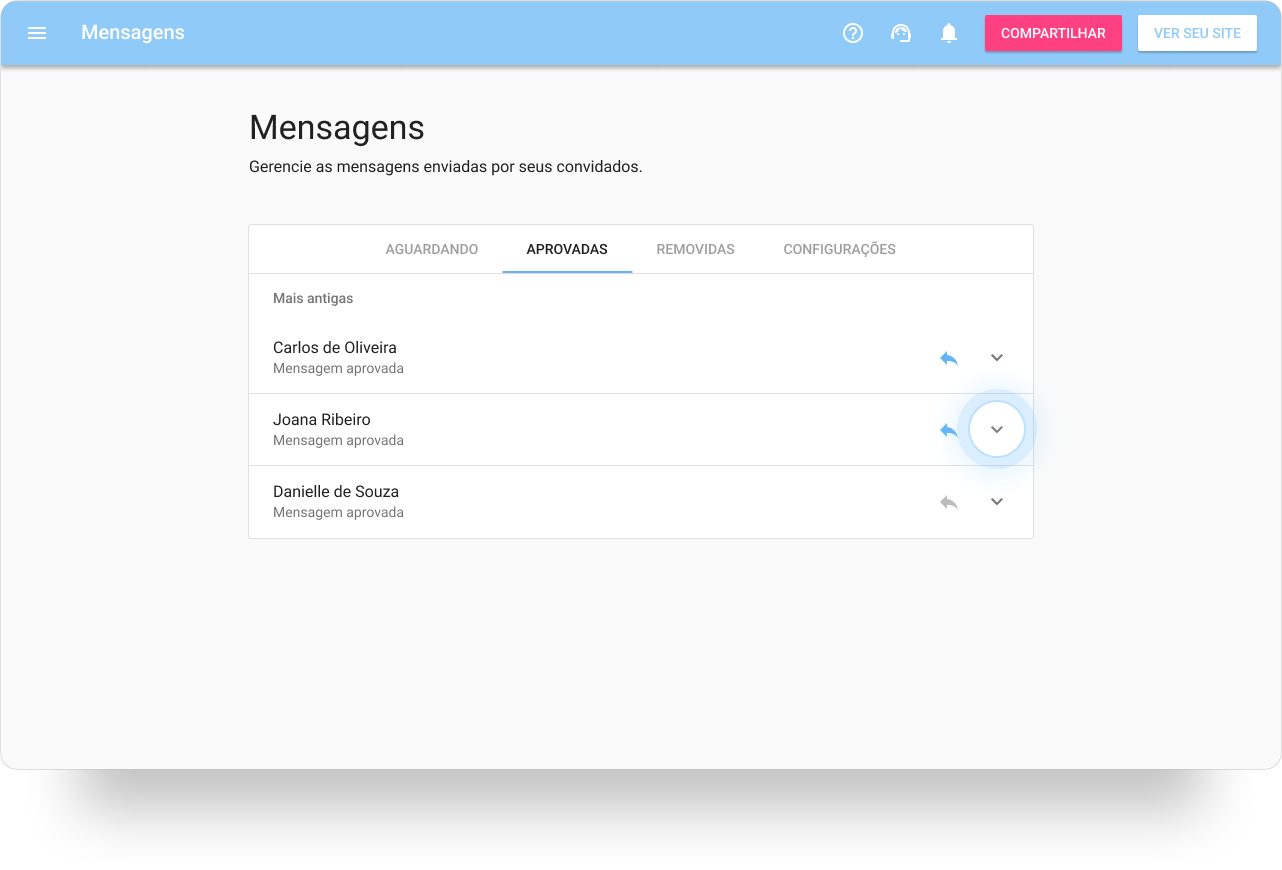Click greyed reply arrow for Danielle de Souza
The height and width of the screenshot is (870, 1282).
point(949,502)
